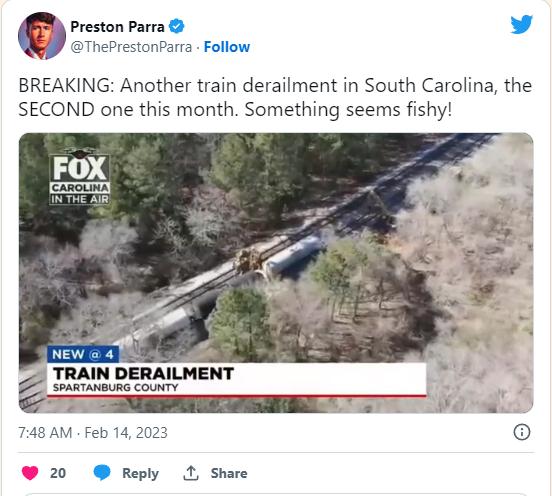This screenshot has width=552, height=496.
Task: Click the Reply text label
Action: pos(140,473)
